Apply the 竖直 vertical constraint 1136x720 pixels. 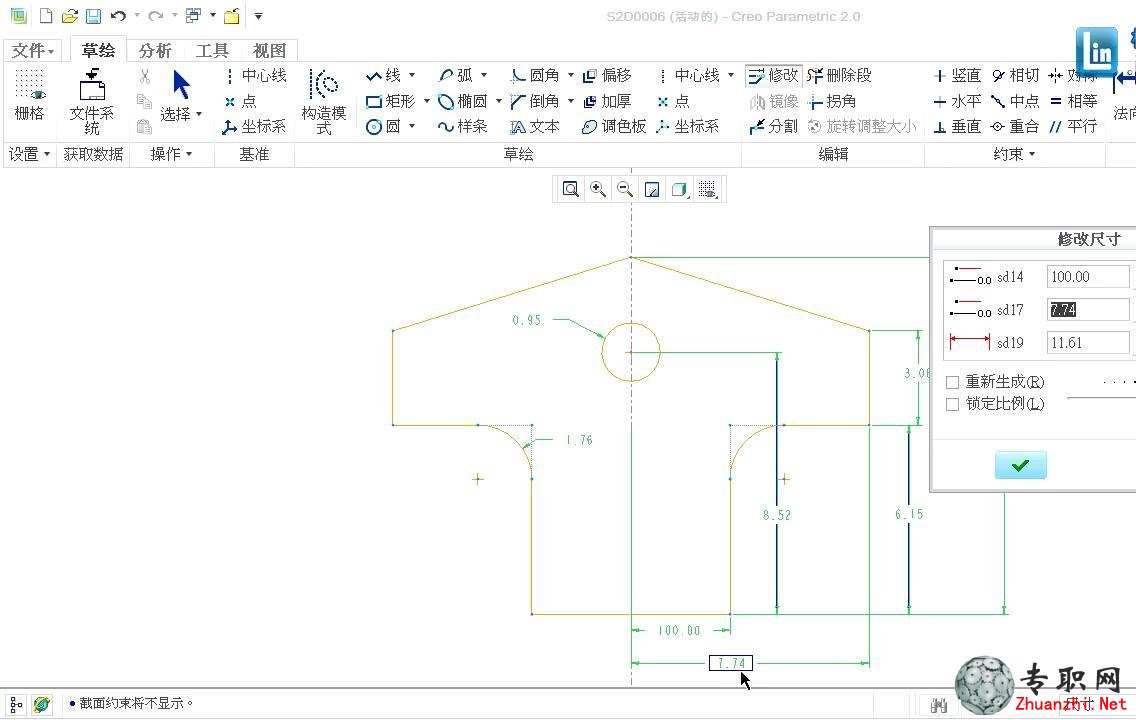point(957,75)
